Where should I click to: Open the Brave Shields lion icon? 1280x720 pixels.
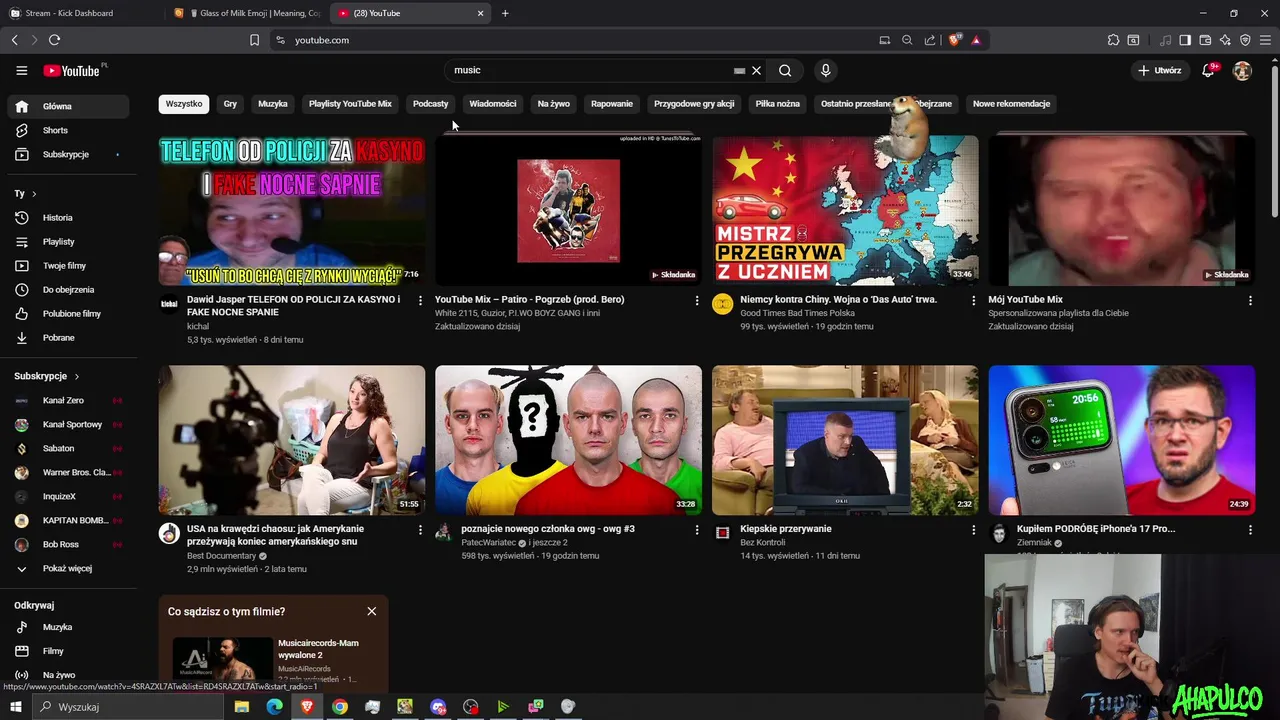click(954, 40)
